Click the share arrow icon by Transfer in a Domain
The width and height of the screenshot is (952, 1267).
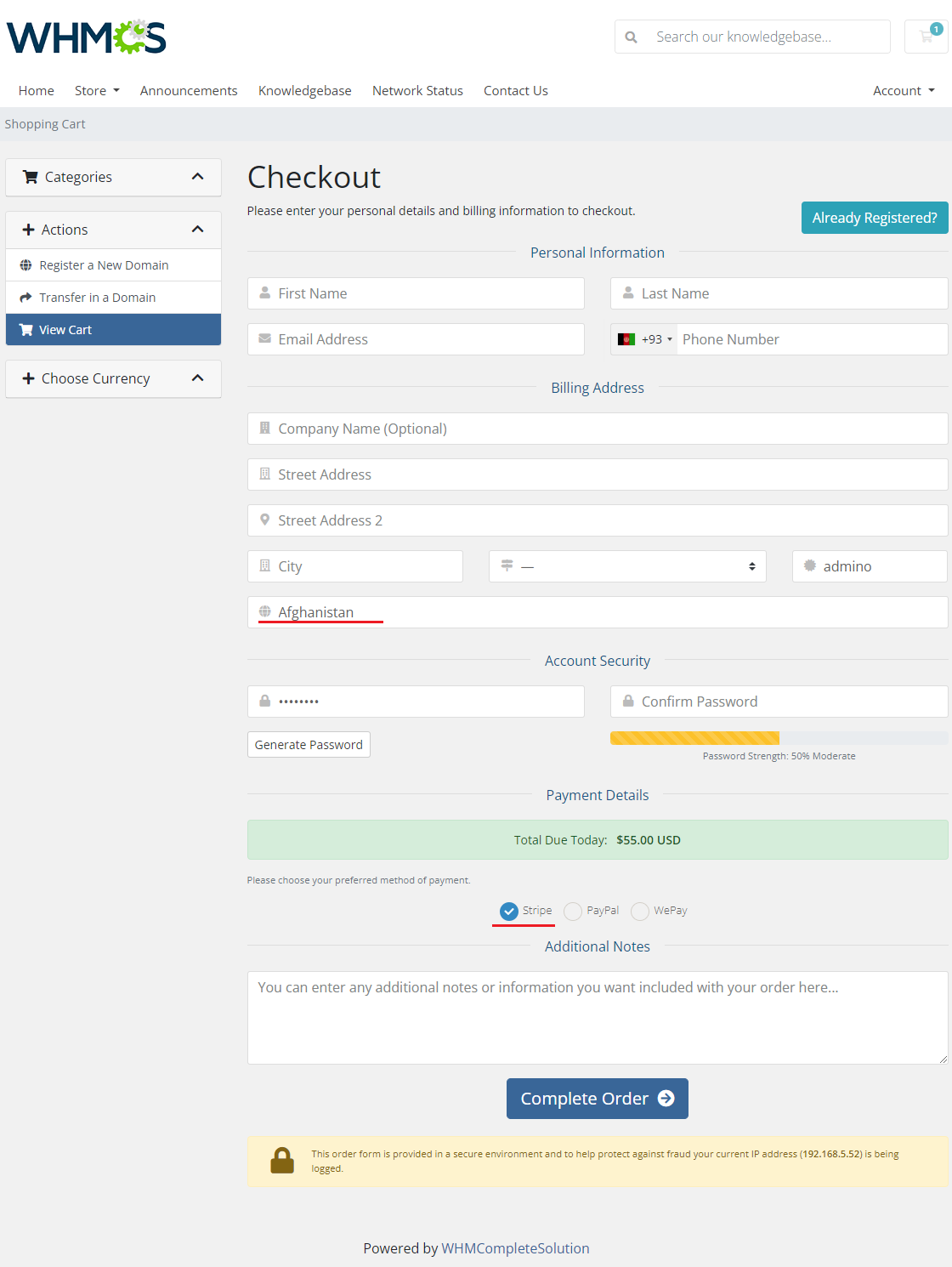pyautogui.click(x=25, y=298)
